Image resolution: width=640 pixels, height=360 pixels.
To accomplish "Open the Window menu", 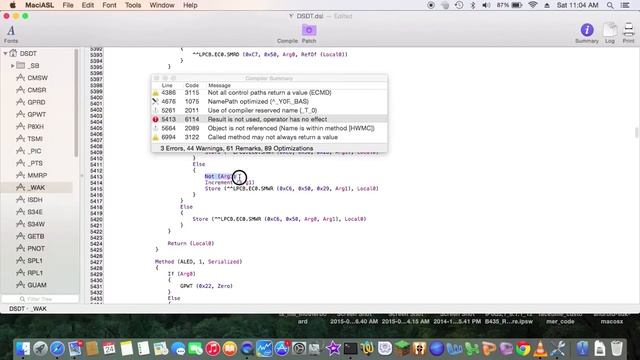I will 162,5.
